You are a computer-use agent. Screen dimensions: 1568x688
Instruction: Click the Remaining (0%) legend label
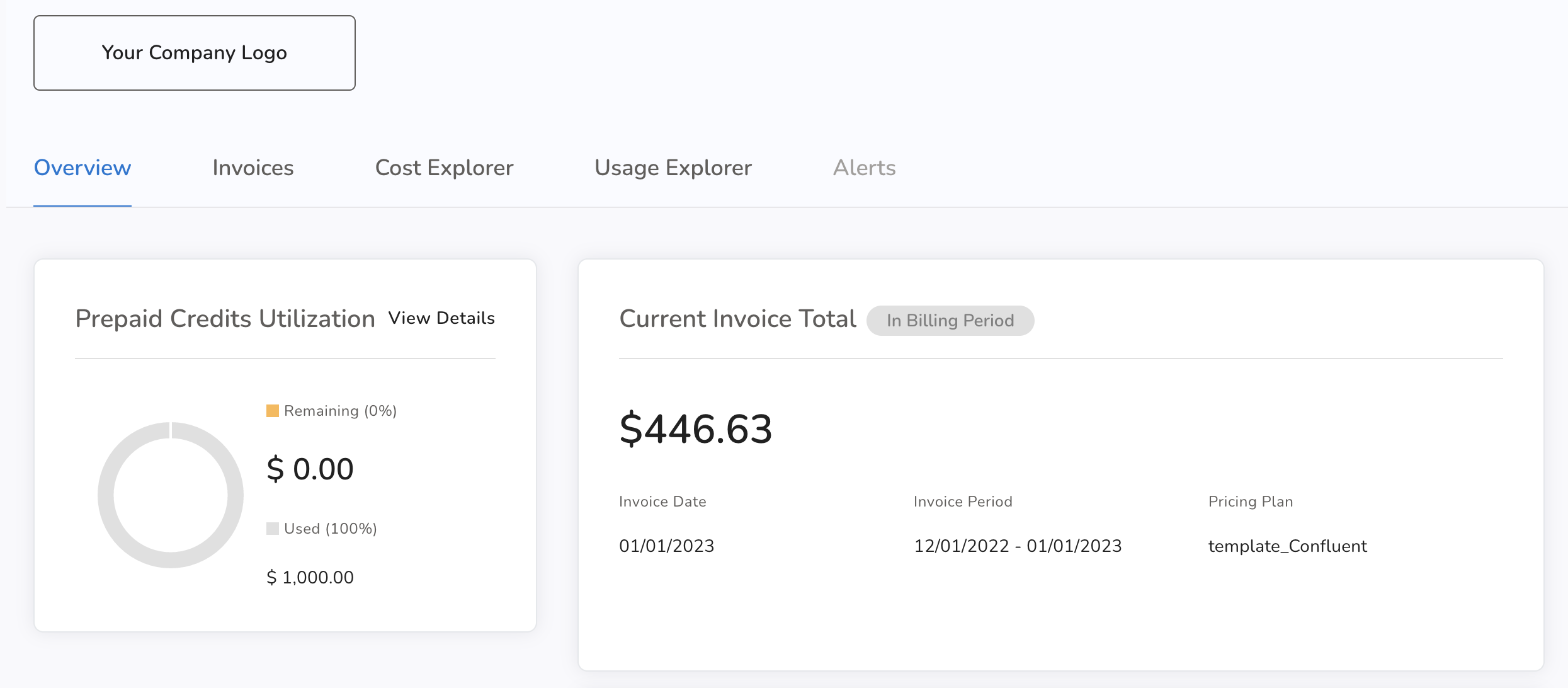pyautogui.click(x=340, y=411)
